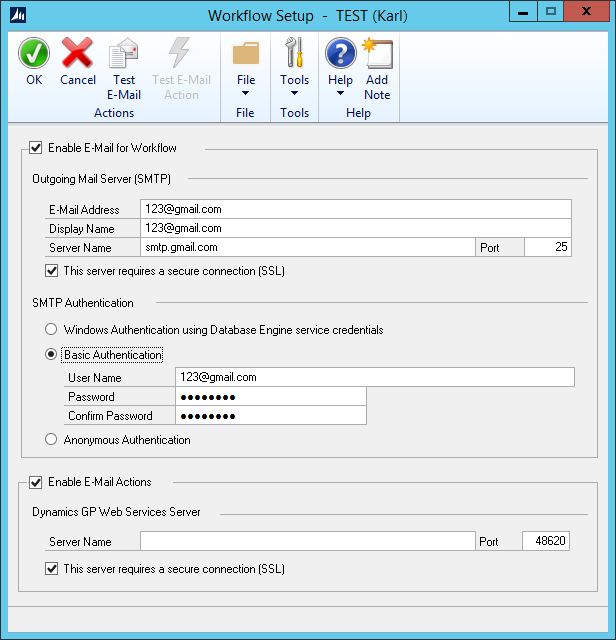Click the green OK checkmark icon
The width and height of the screenshot is (616, 640).
(x=34, y=53)
